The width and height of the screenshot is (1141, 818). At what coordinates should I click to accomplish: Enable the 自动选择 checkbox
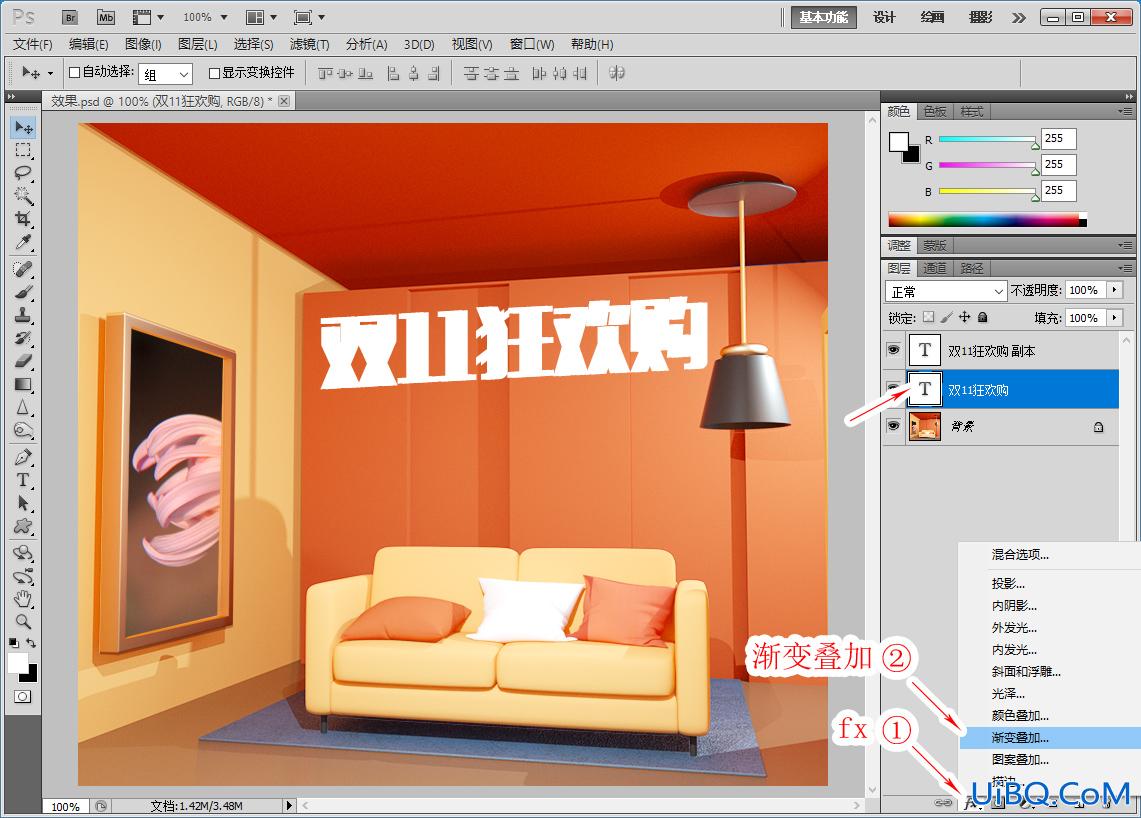pos(74,72)
